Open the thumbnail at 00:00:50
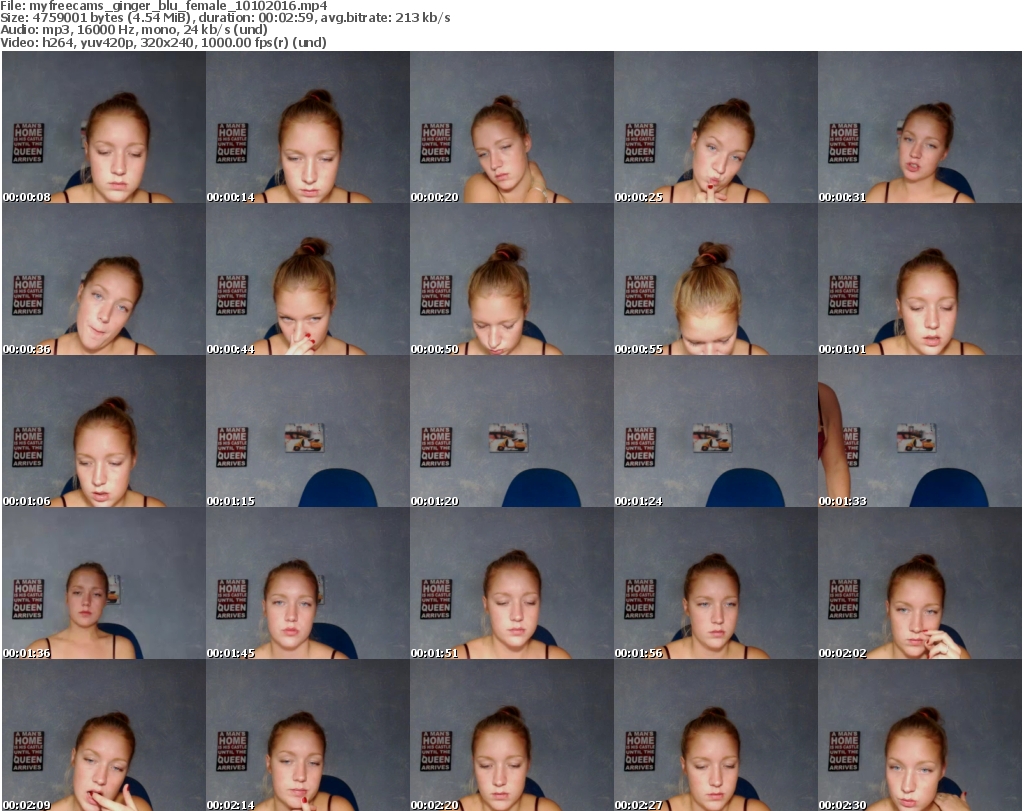The height and width of the screenshot is (811, 1024). 511,279
